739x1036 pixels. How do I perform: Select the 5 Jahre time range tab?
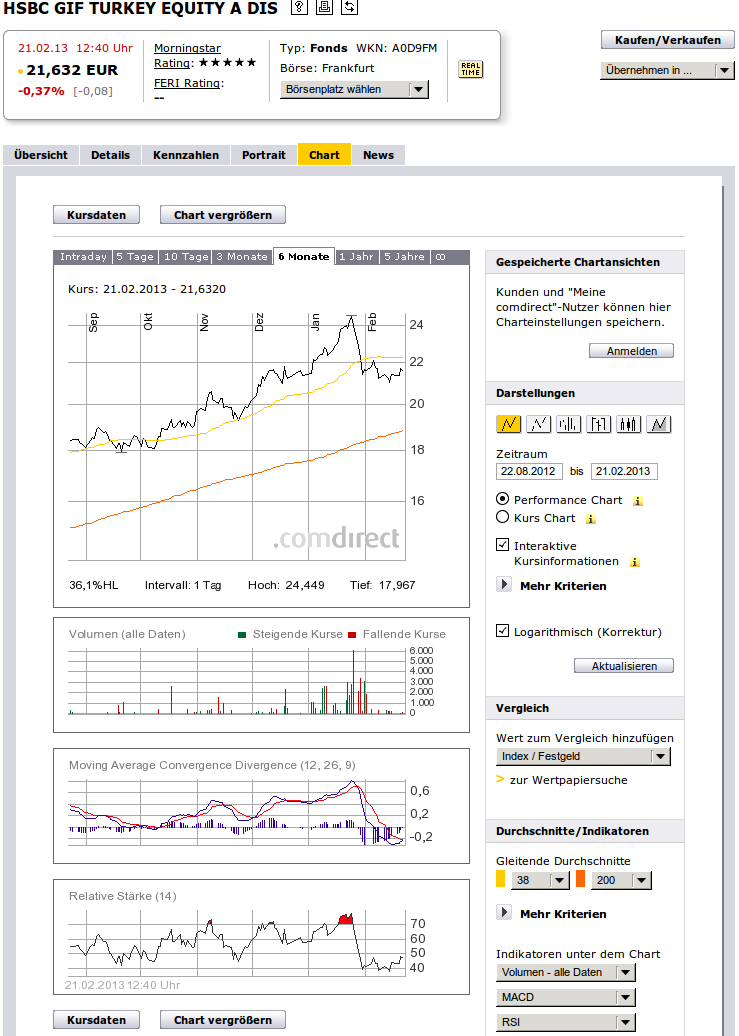[x=405, y=257]
